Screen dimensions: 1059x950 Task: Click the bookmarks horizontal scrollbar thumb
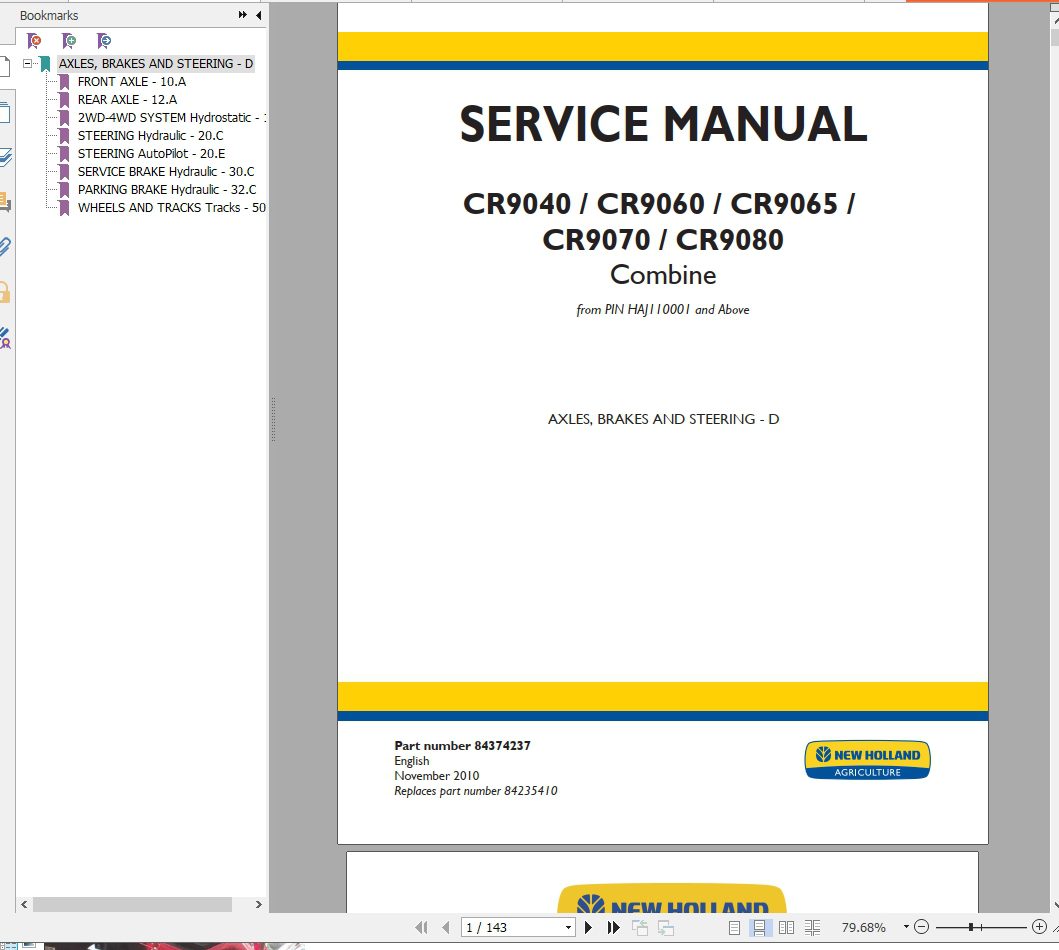point(132,904)
